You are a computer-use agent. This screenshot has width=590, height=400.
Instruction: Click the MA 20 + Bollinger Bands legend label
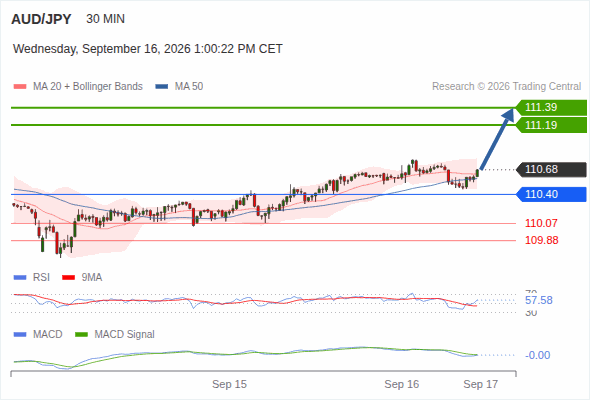click(88, 87)
